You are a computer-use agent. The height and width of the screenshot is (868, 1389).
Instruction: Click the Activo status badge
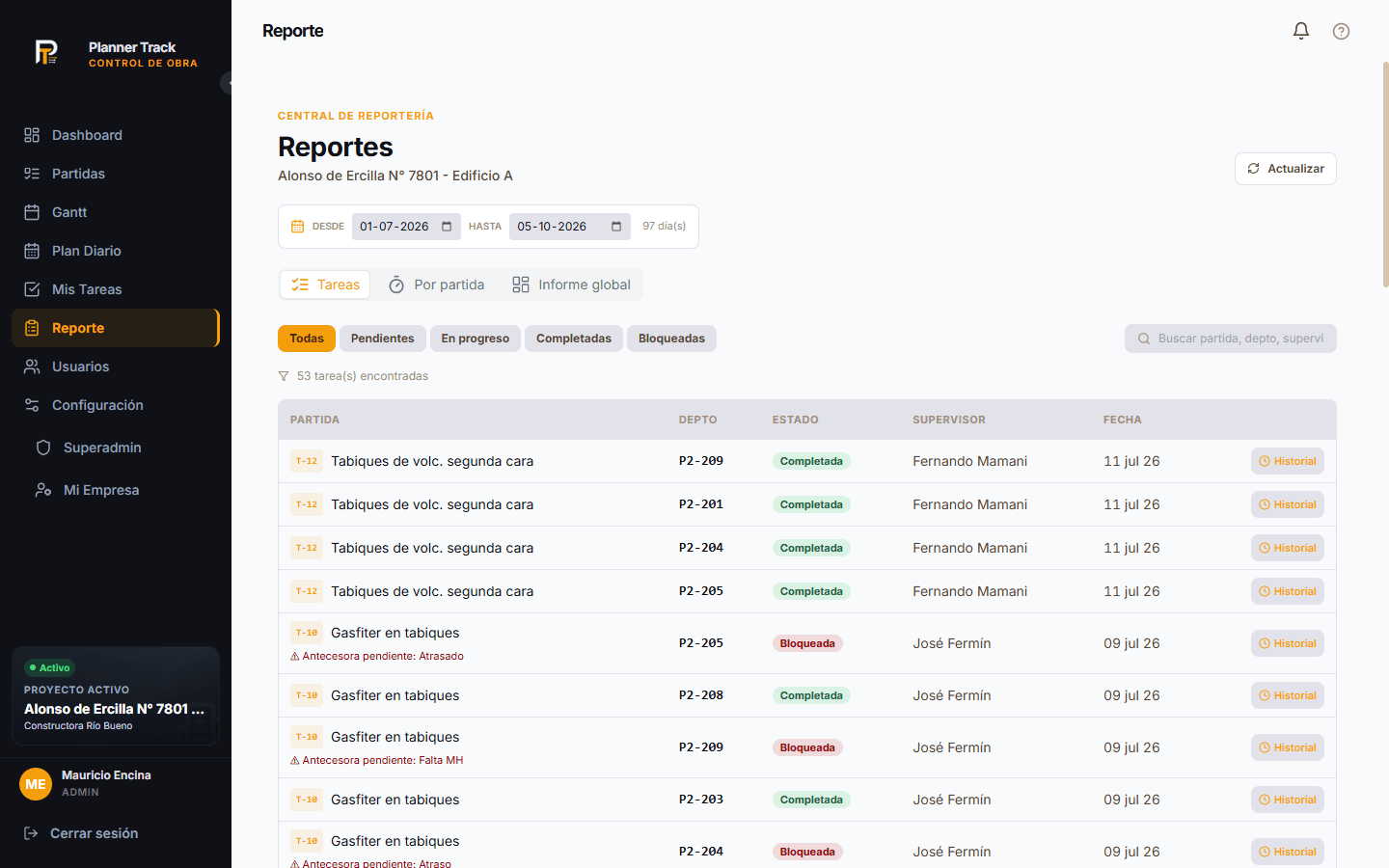[50, 667]
